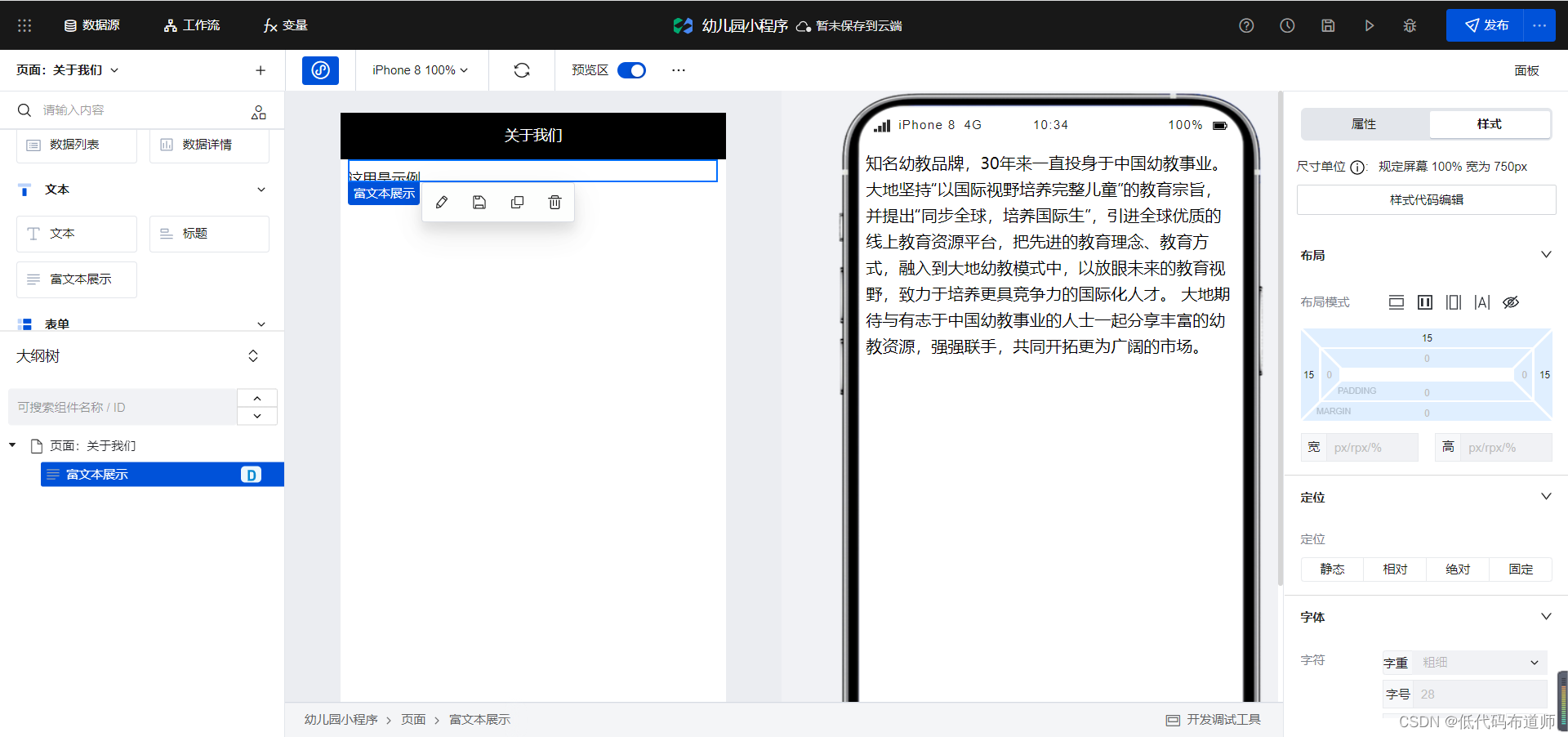Select inline-block layout mode icon

1454,302
